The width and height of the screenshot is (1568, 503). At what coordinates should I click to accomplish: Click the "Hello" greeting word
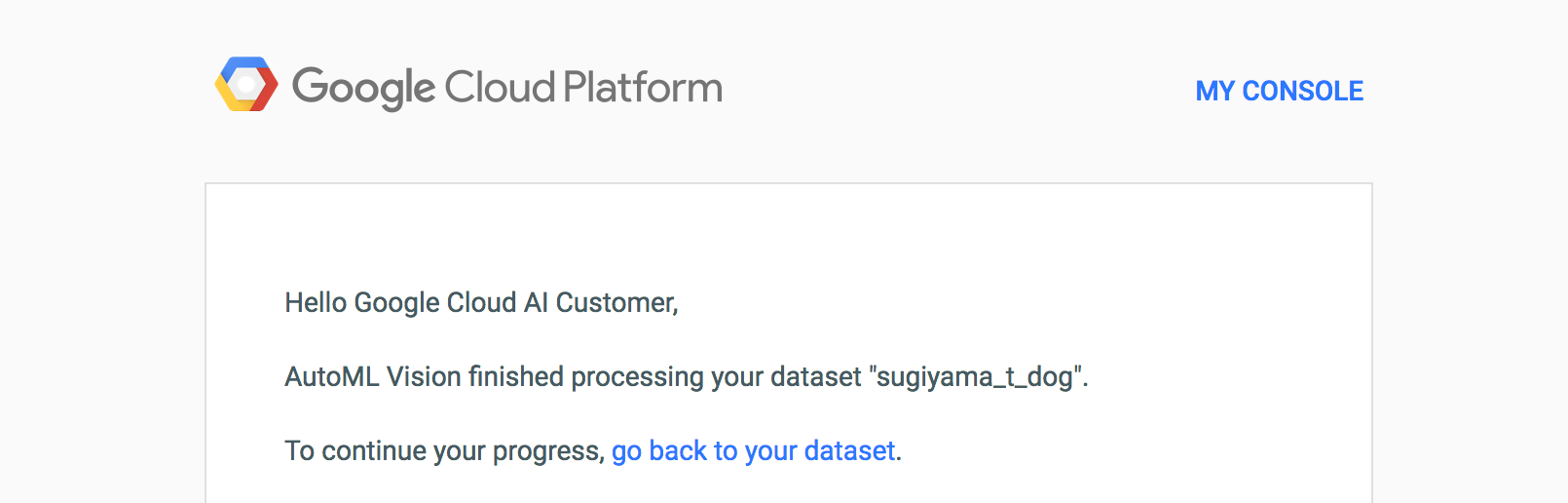pyautogui.click(x=316, y=302)
